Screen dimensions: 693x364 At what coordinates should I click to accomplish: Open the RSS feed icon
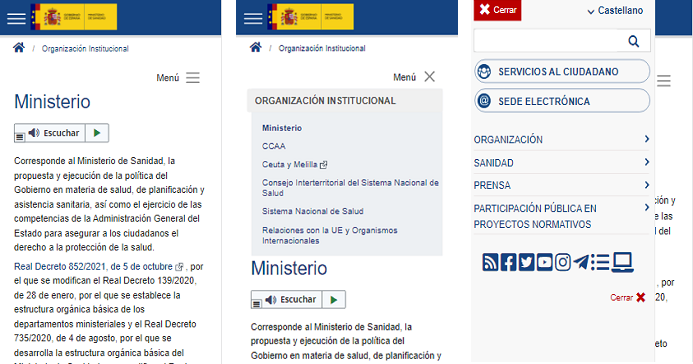(490, 262)
